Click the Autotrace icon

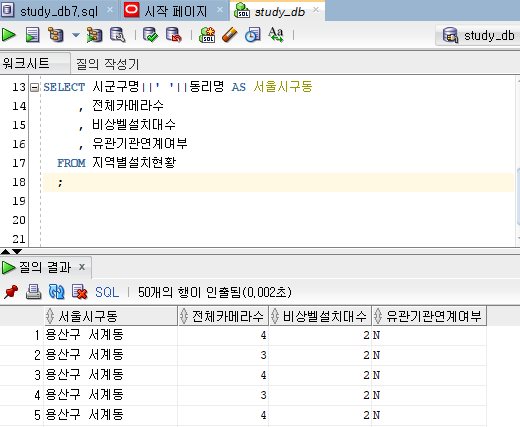tap(94, 35)
